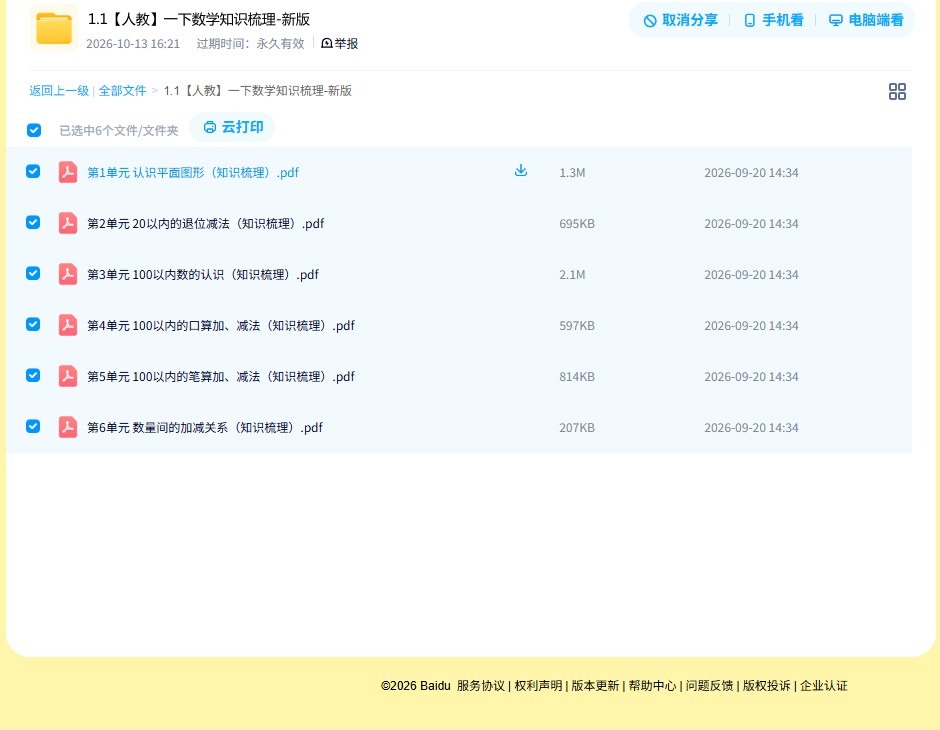Report the share via 举报
Screen dimensions: 940x730
click(x=339, y=43)
